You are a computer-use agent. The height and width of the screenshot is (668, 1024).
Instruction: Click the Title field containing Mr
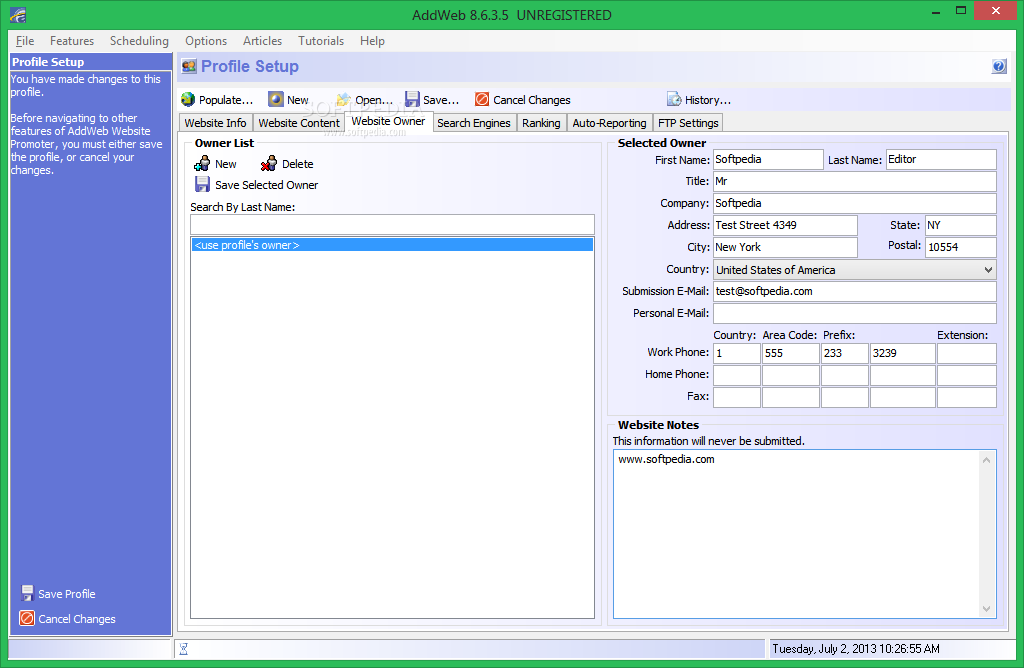pyautogui.click(x=855, y=182)
